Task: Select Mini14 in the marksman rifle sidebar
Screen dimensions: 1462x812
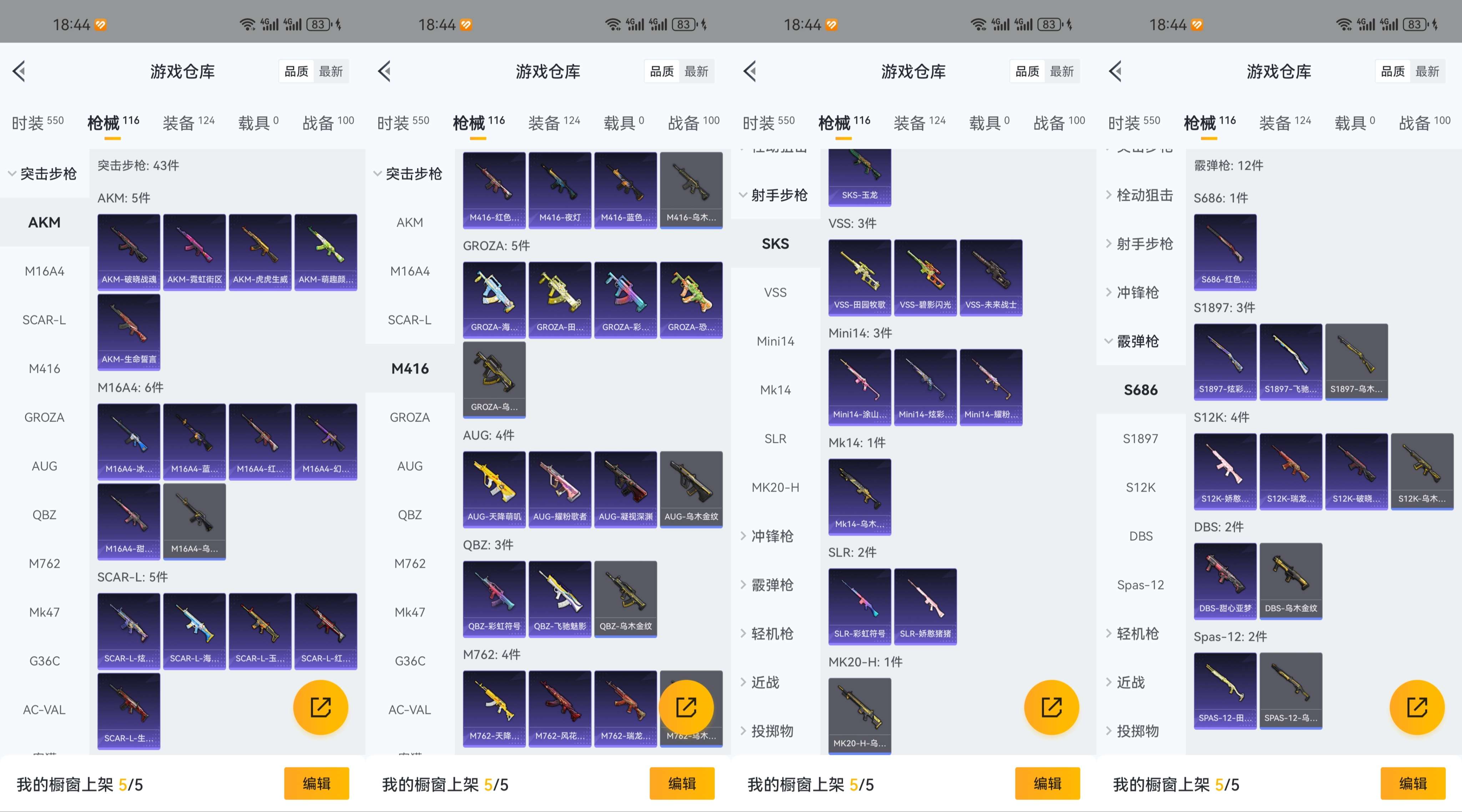Action: click(x=775, y=342)
